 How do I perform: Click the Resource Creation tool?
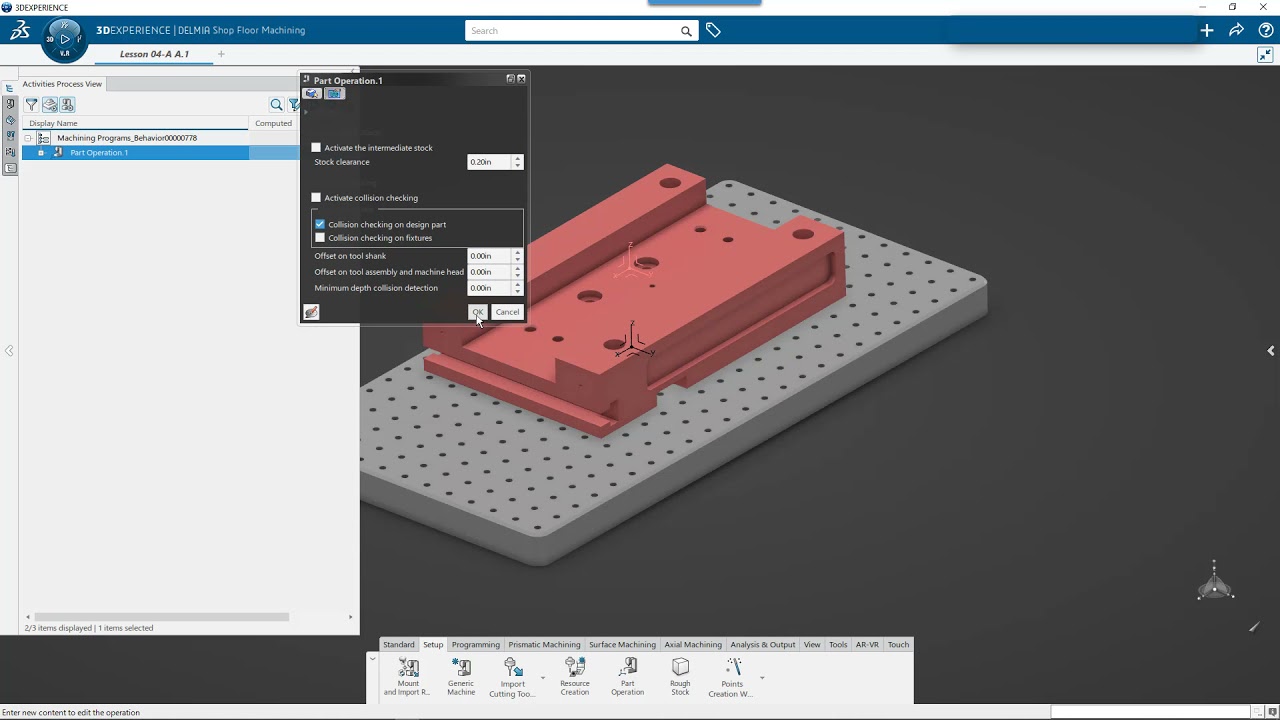(575, 677)
